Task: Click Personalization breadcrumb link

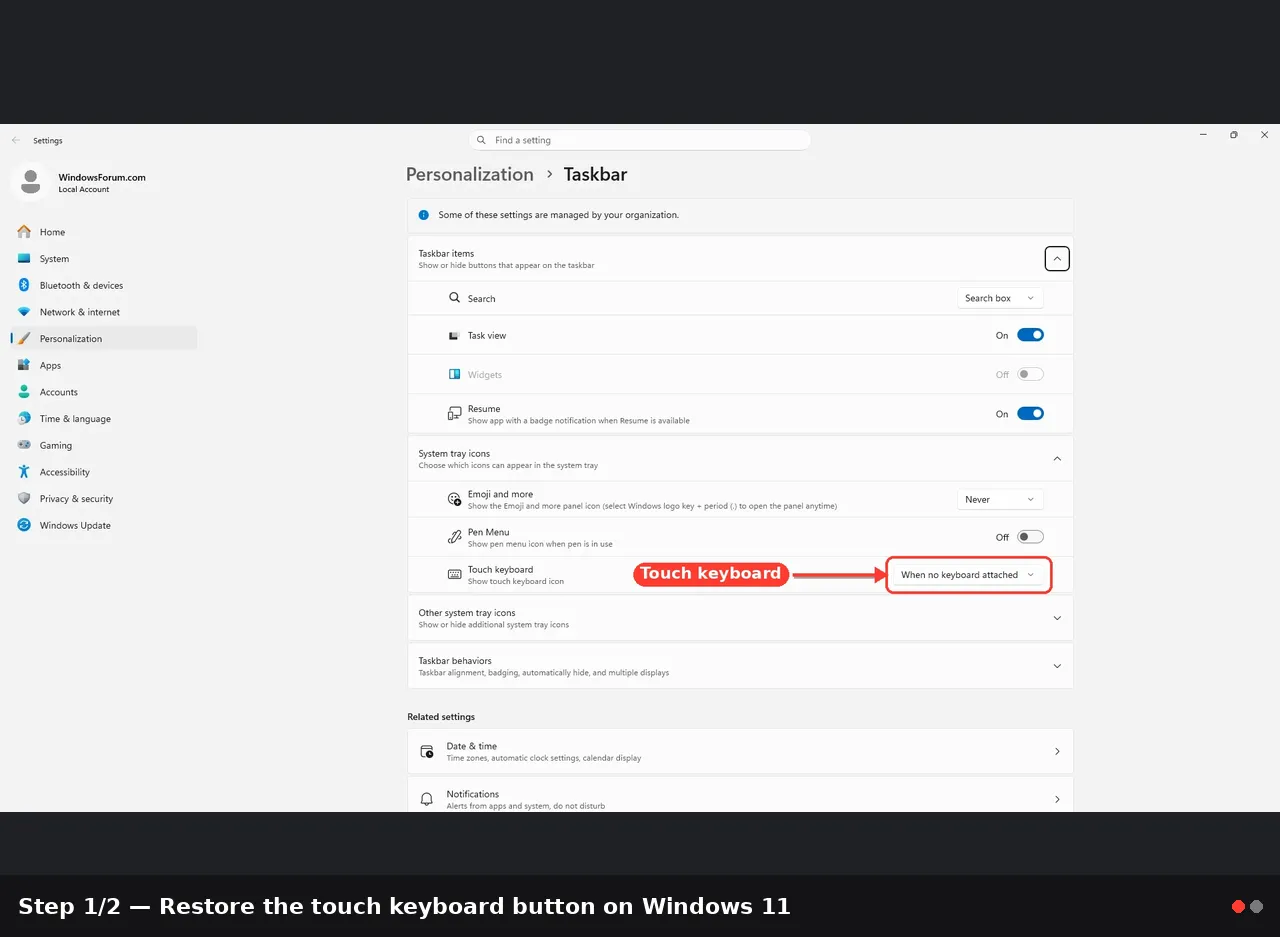Action: (x=470, y=174)
